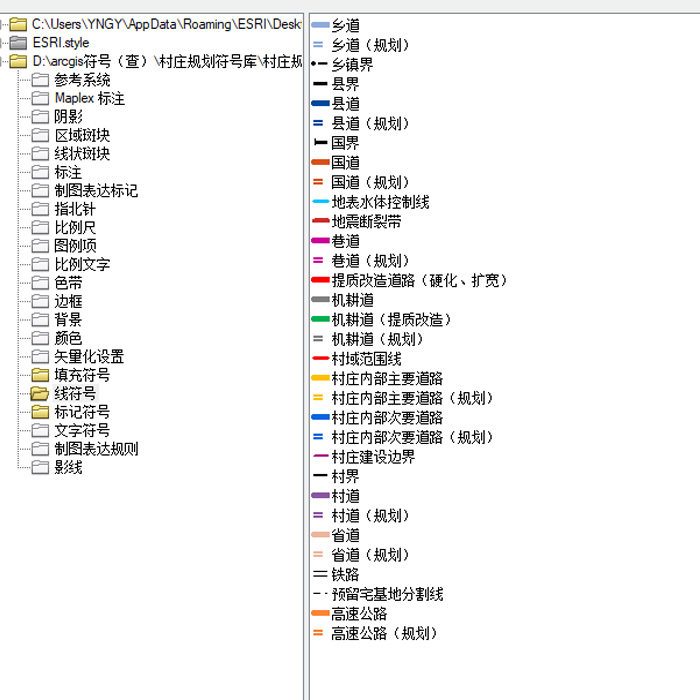Click the 背景 folder icon
Viewport: 700px width, 700px height.
[40, 320]
